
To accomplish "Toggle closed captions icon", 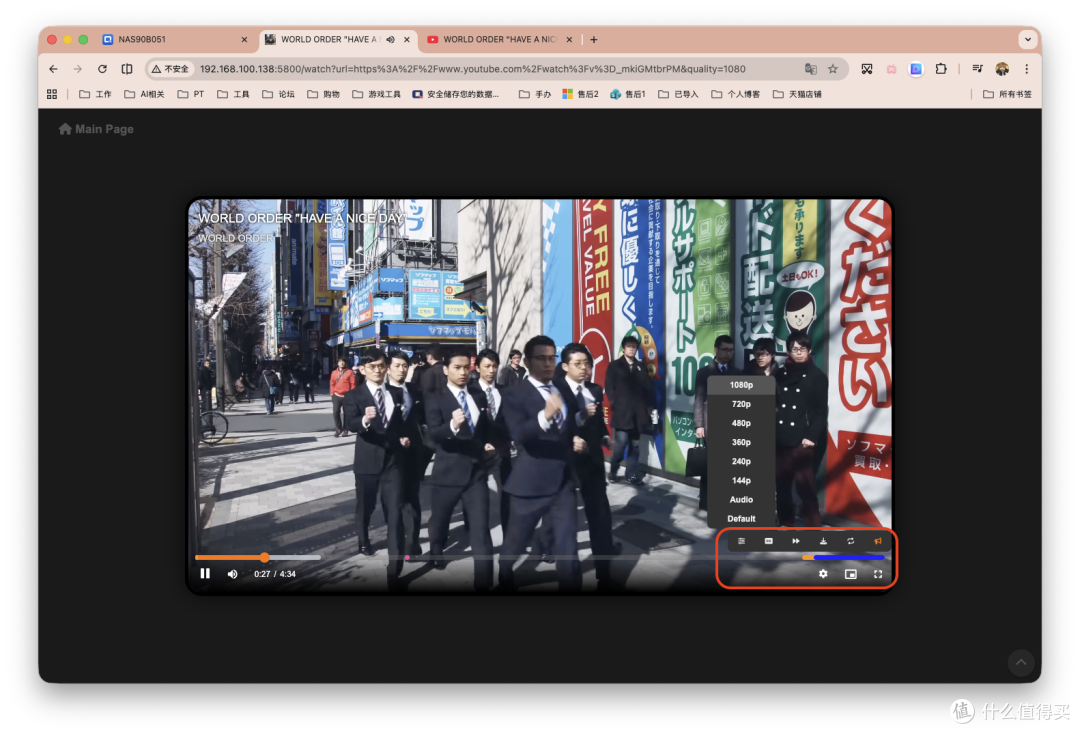I will (x=769, y=541).
